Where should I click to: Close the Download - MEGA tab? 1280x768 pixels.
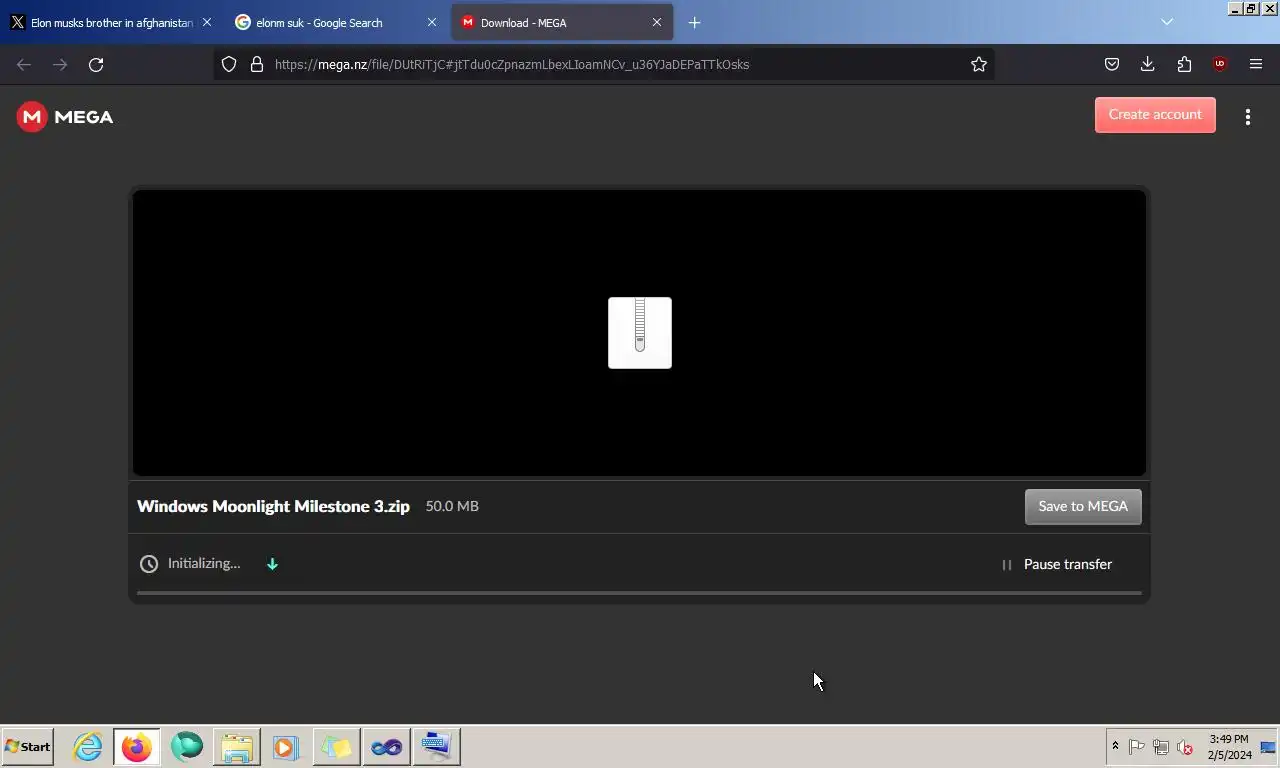[x=657, y=22]
